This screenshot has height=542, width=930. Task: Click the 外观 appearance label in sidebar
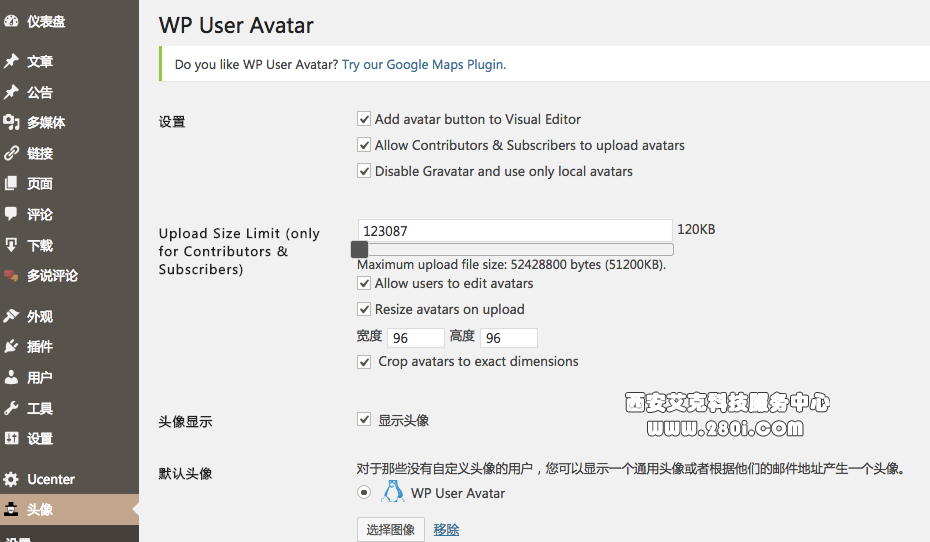pos(40,317)
